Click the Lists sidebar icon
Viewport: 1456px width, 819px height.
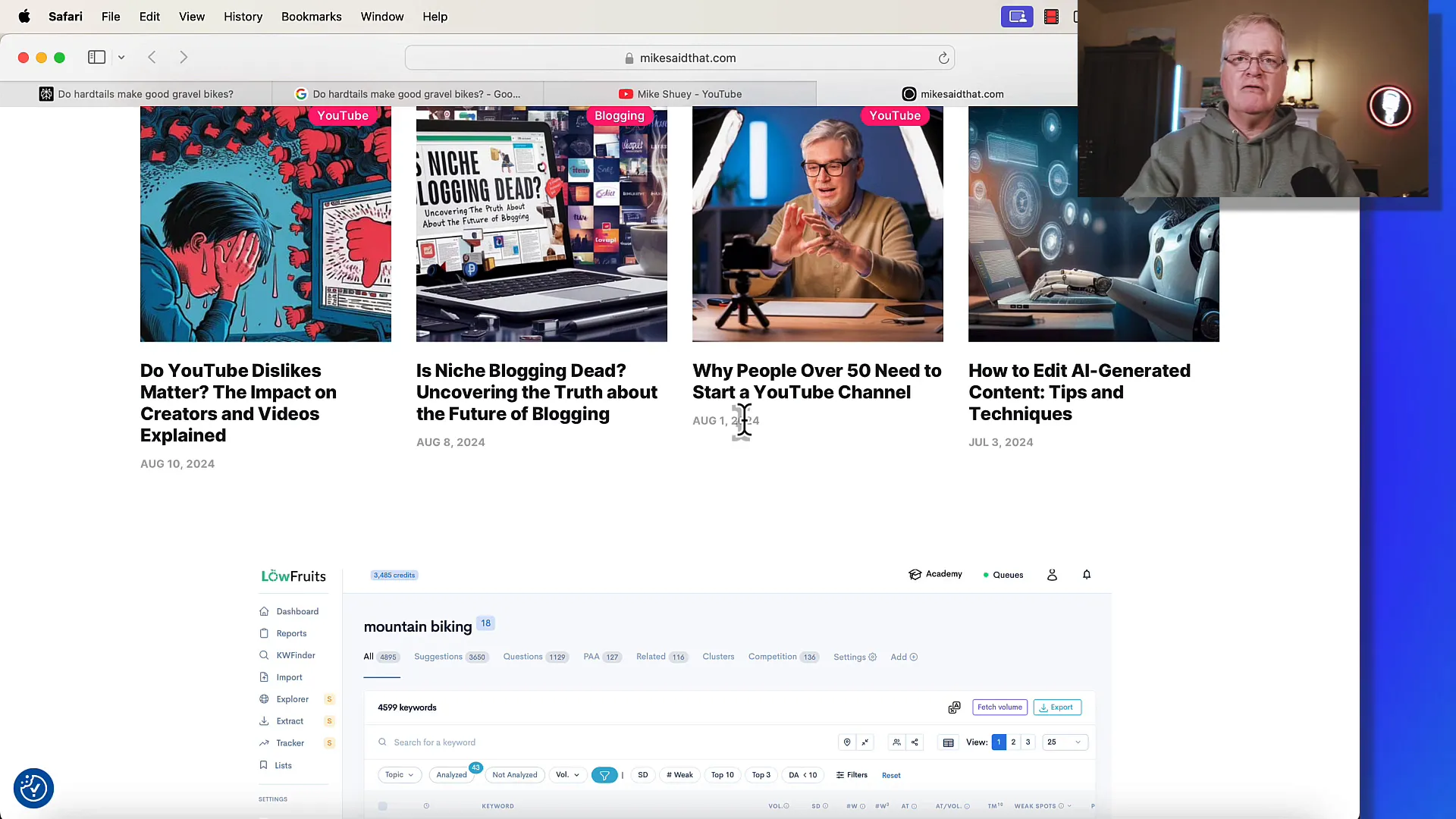pos(263,764)
